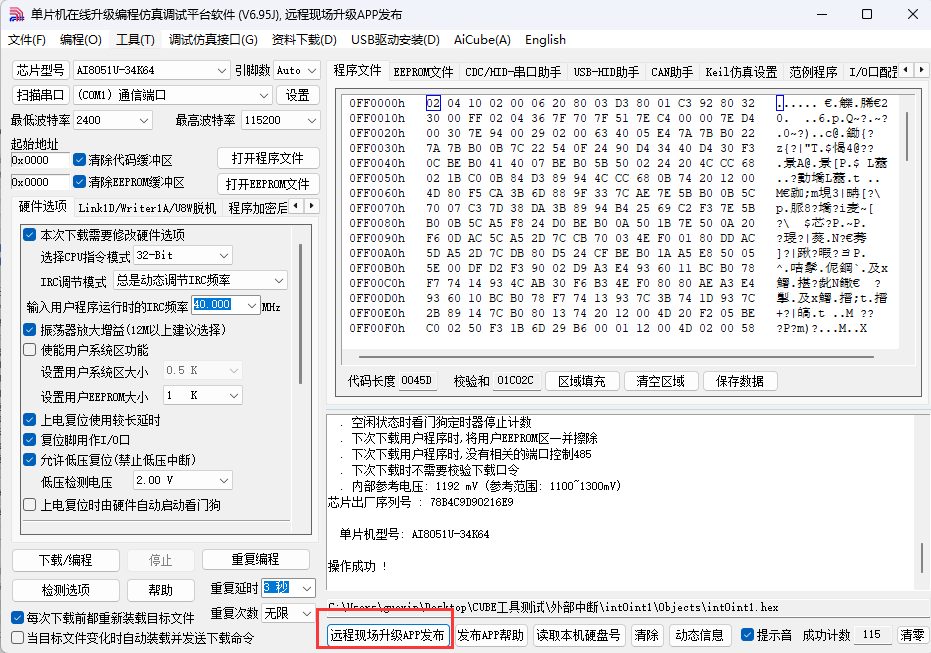Toggle the 提示音 checkbox
Screen dimensions: 931x653
point(748,635)
